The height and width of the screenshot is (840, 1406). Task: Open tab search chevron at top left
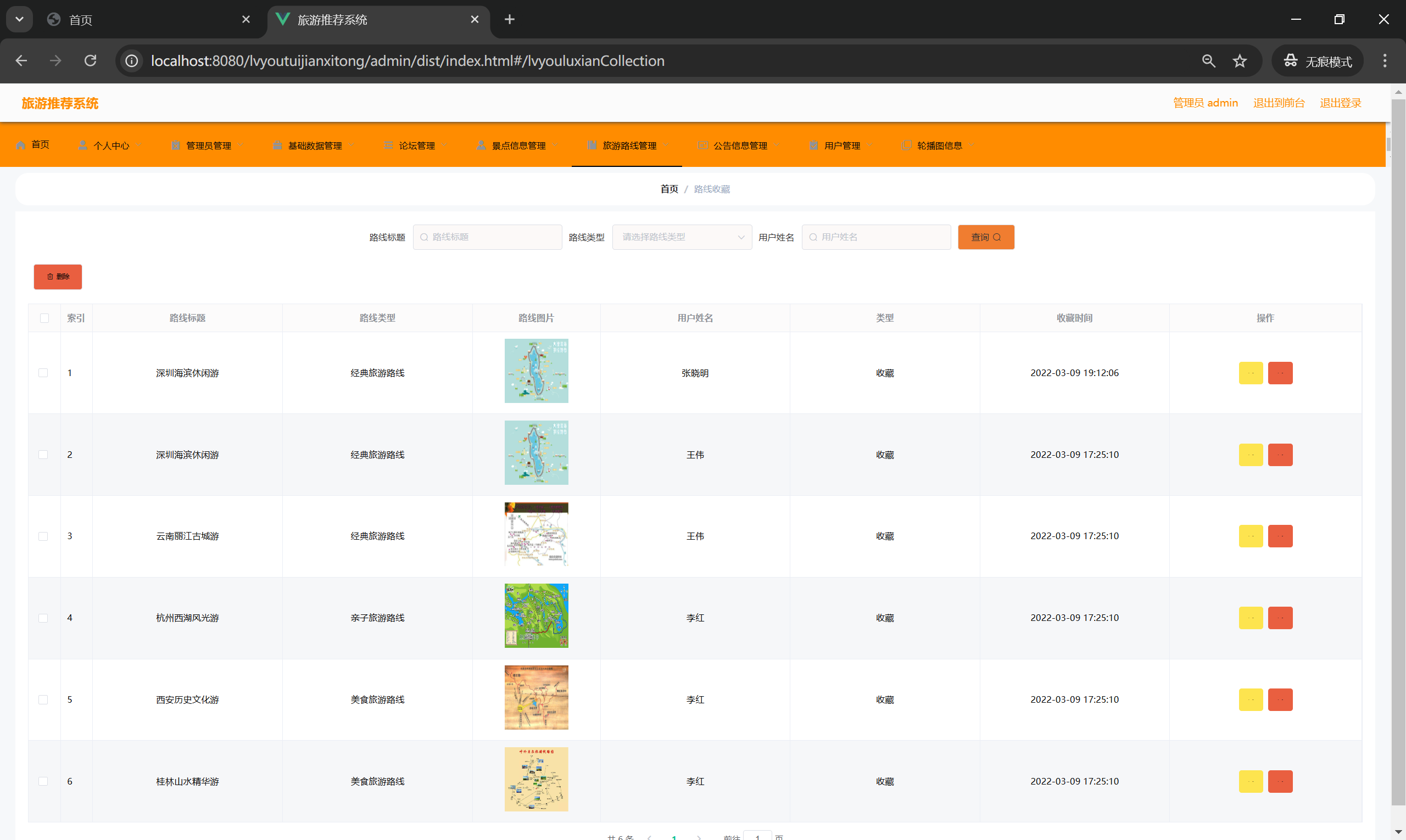click(x=19, y=19)
